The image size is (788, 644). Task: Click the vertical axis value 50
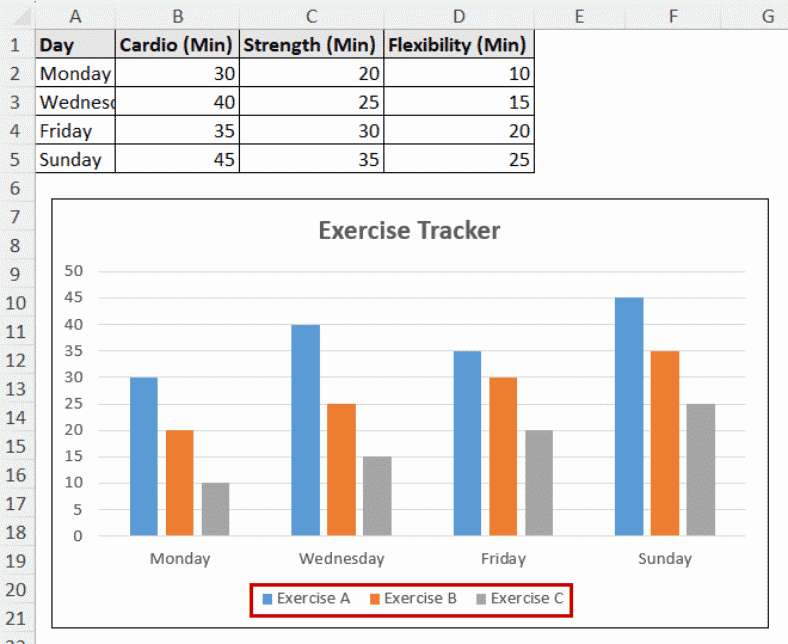(x=73, y=271)
